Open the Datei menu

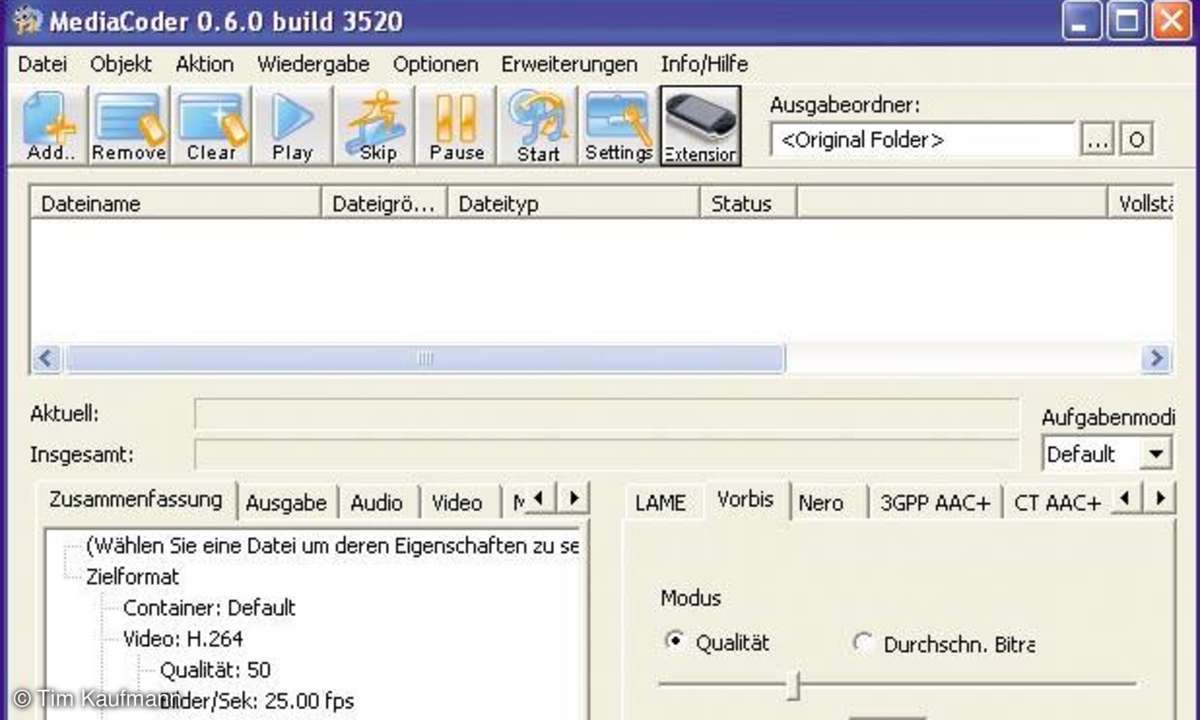tap(43, 64)
